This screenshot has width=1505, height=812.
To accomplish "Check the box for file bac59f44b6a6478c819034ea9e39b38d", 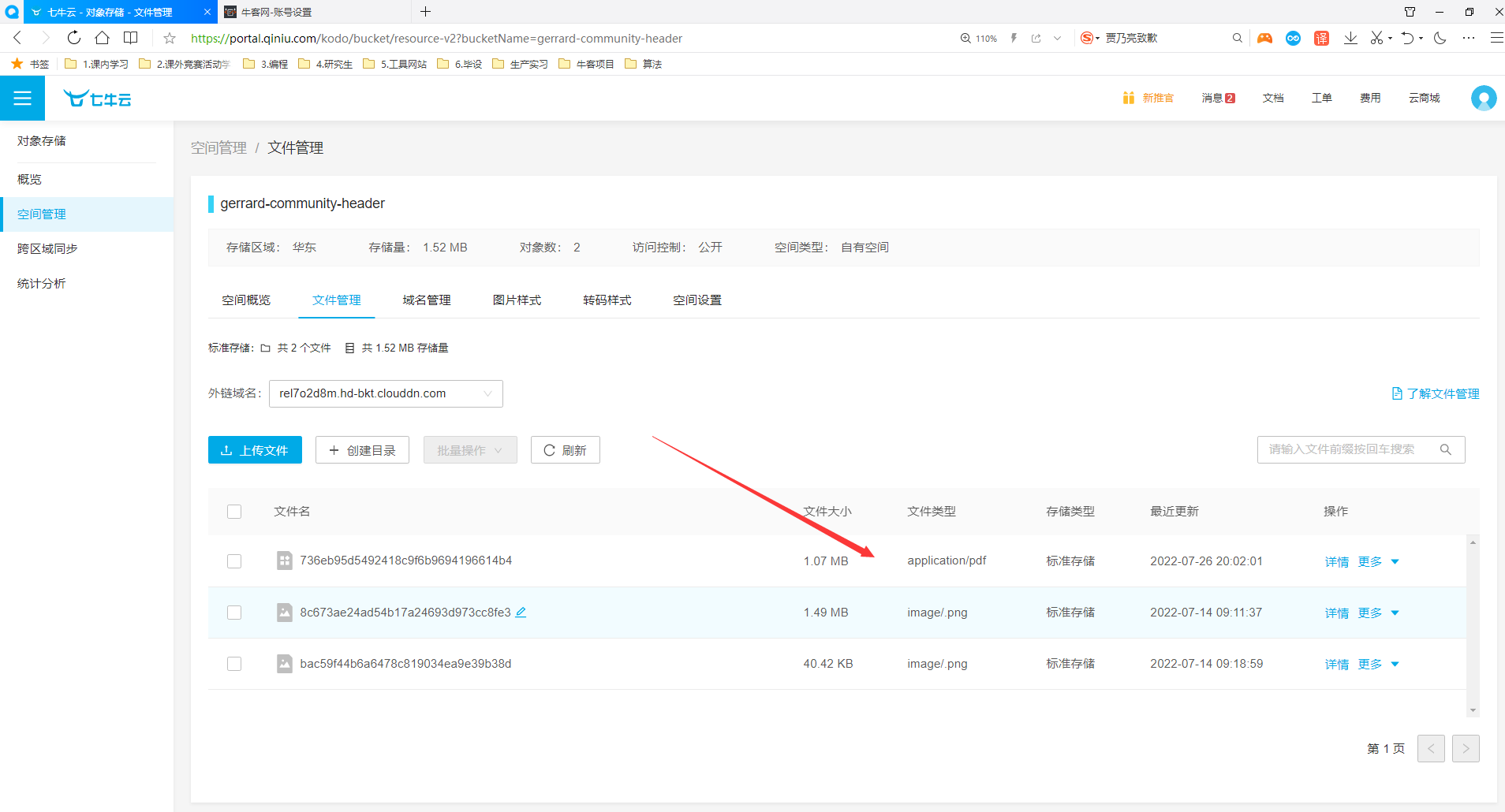I will [x=234, y=664].
